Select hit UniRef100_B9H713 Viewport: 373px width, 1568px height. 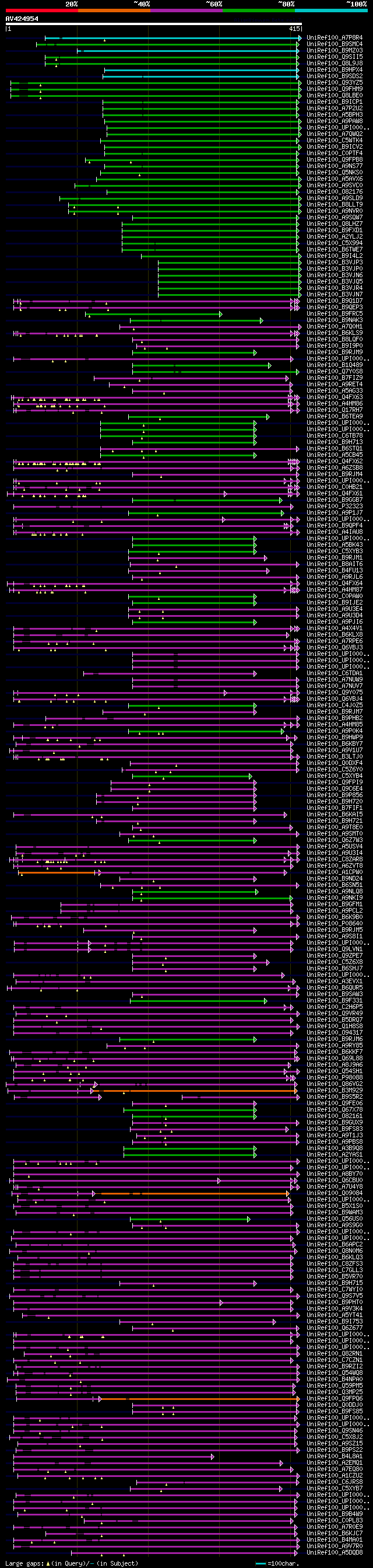(x=335, y=442)
